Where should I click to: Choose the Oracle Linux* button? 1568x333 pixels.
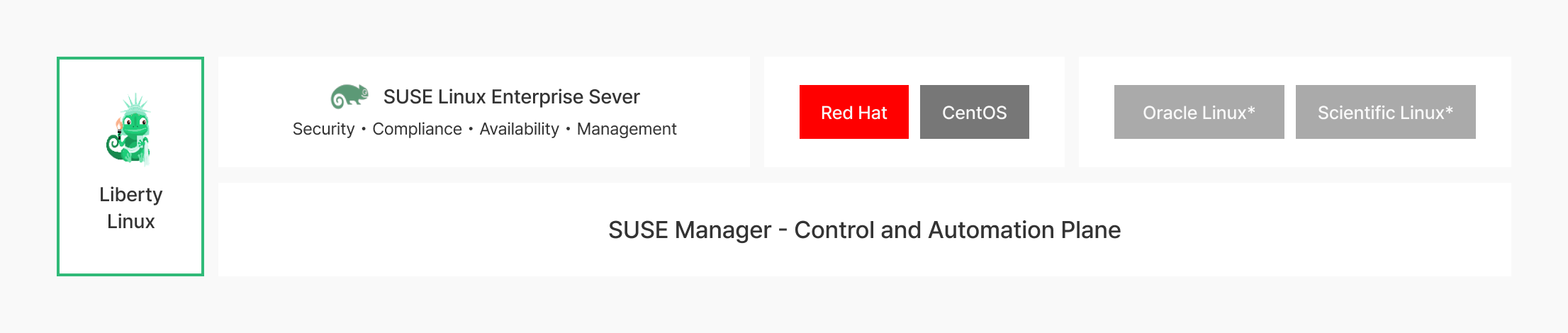[1199, 112]
